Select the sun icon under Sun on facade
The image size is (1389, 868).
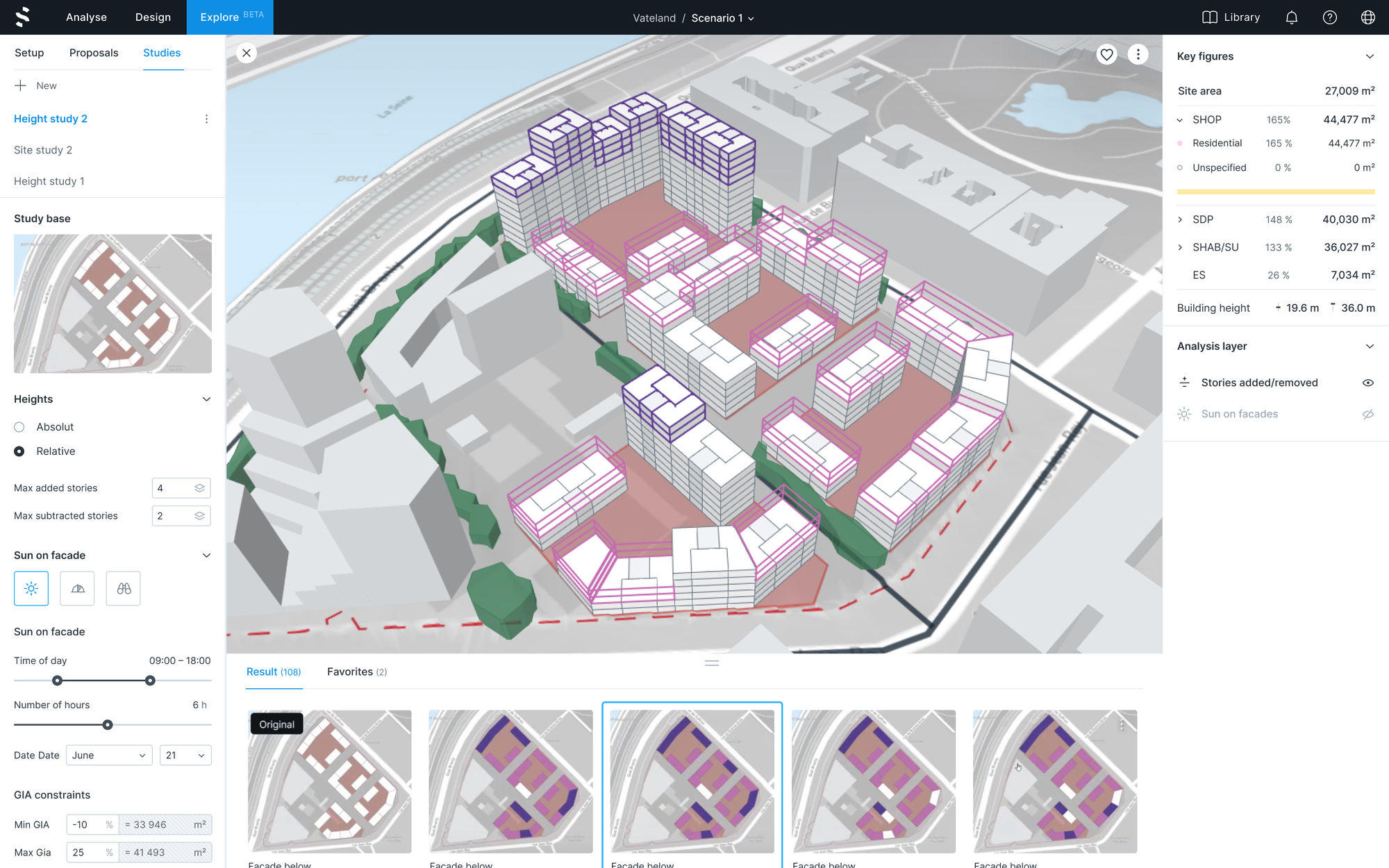(31, 588)
